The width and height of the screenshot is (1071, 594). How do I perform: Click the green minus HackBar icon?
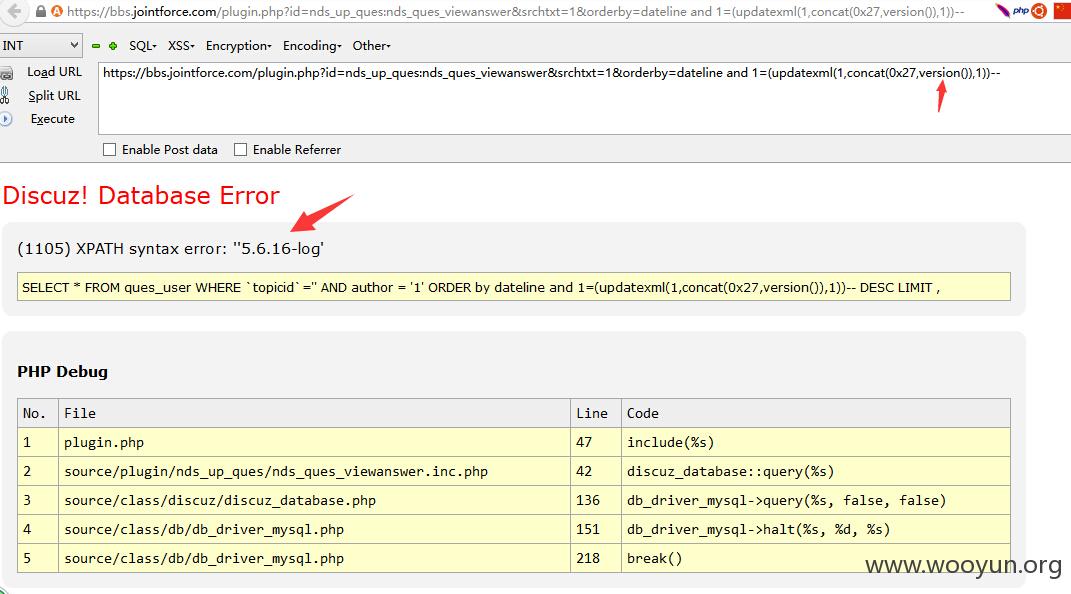coord(96,46)
